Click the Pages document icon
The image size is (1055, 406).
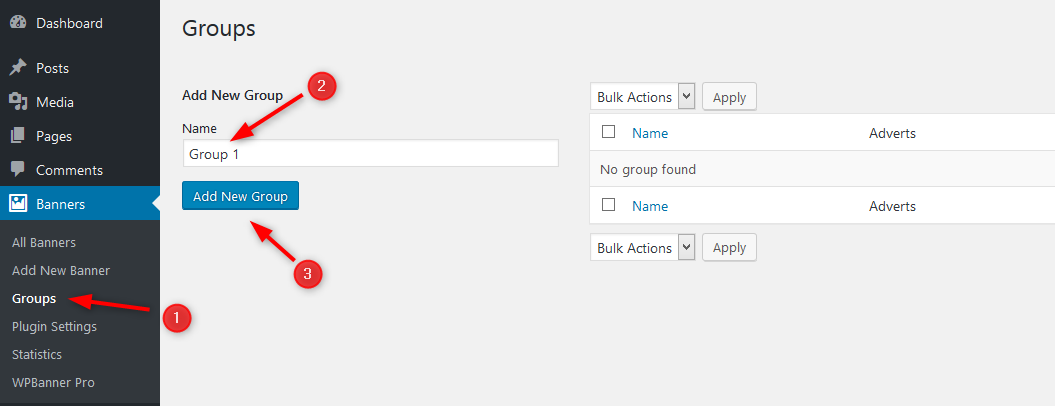pos(18,136)
